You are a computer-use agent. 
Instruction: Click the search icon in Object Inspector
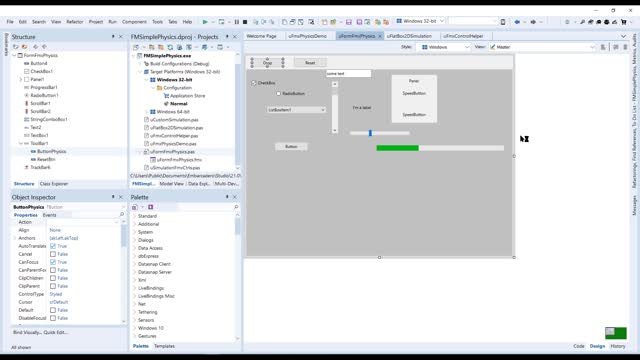pos(122,215)
